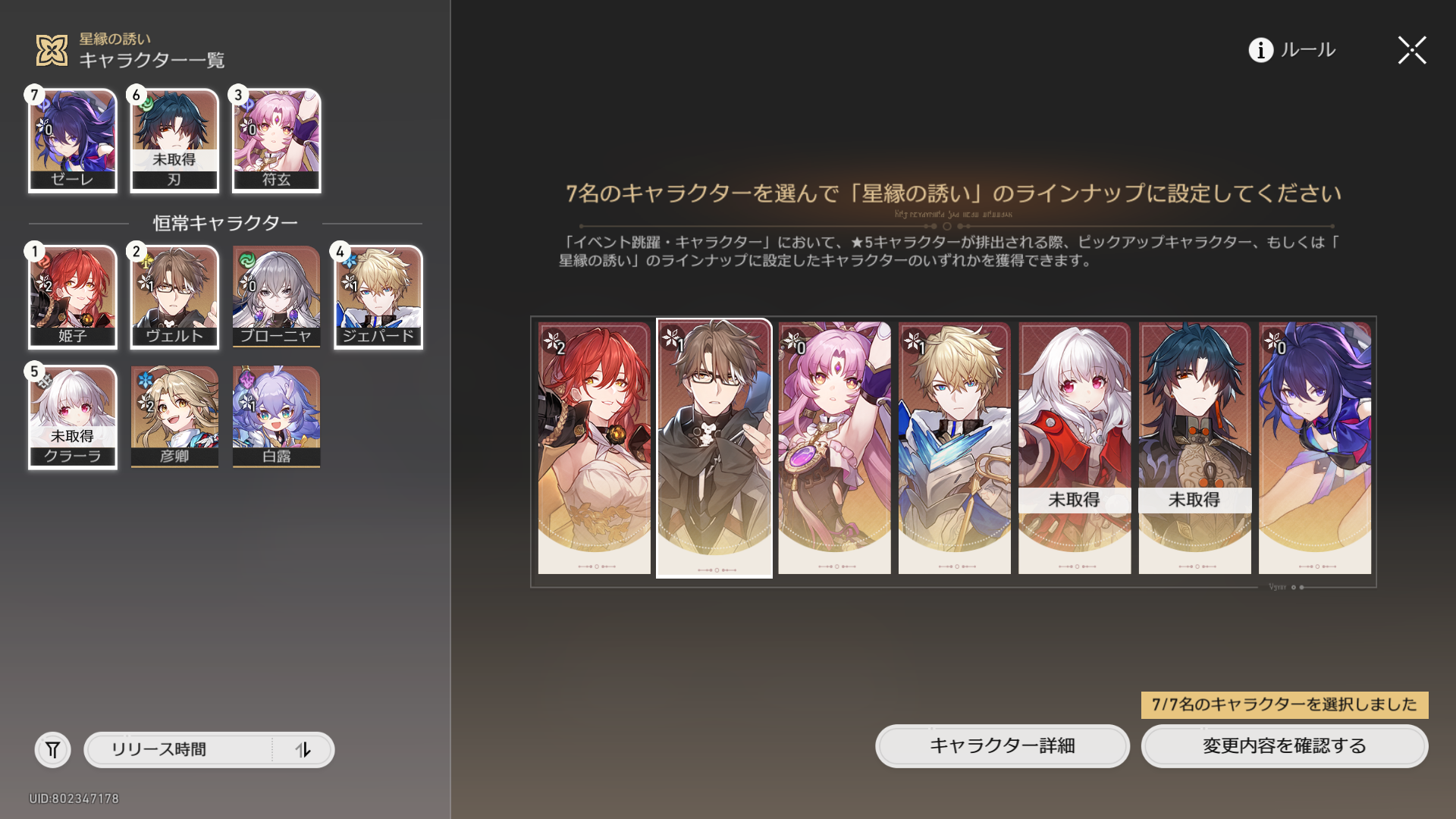This screenshot has width=1456, height=819.
Task: Deselect ゼーレ numbered 7 in the list
Action: click(73, 140)
